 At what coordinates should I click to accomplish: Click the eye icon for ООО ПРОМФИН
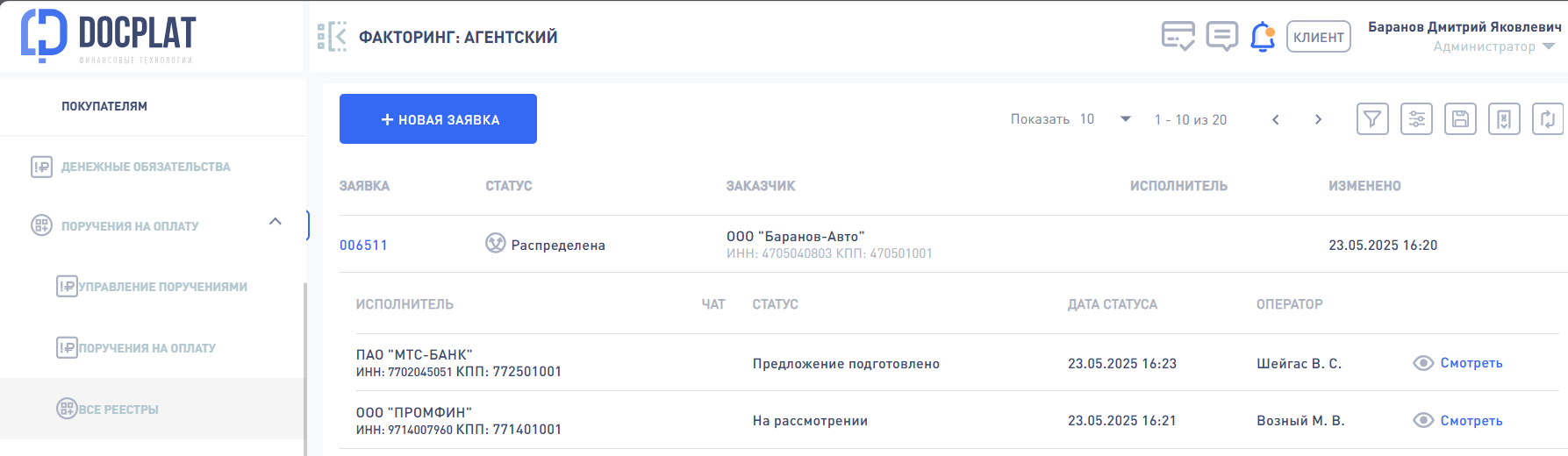[1423, 421]
